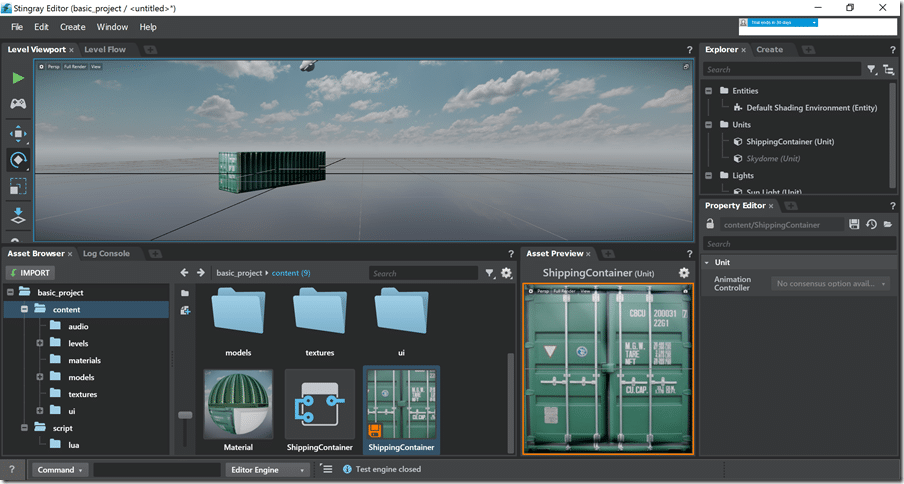Select the Rotate tool in viewport toolbar
The width and height of the screenshot is (904, 484).
(x=18, y=160)
